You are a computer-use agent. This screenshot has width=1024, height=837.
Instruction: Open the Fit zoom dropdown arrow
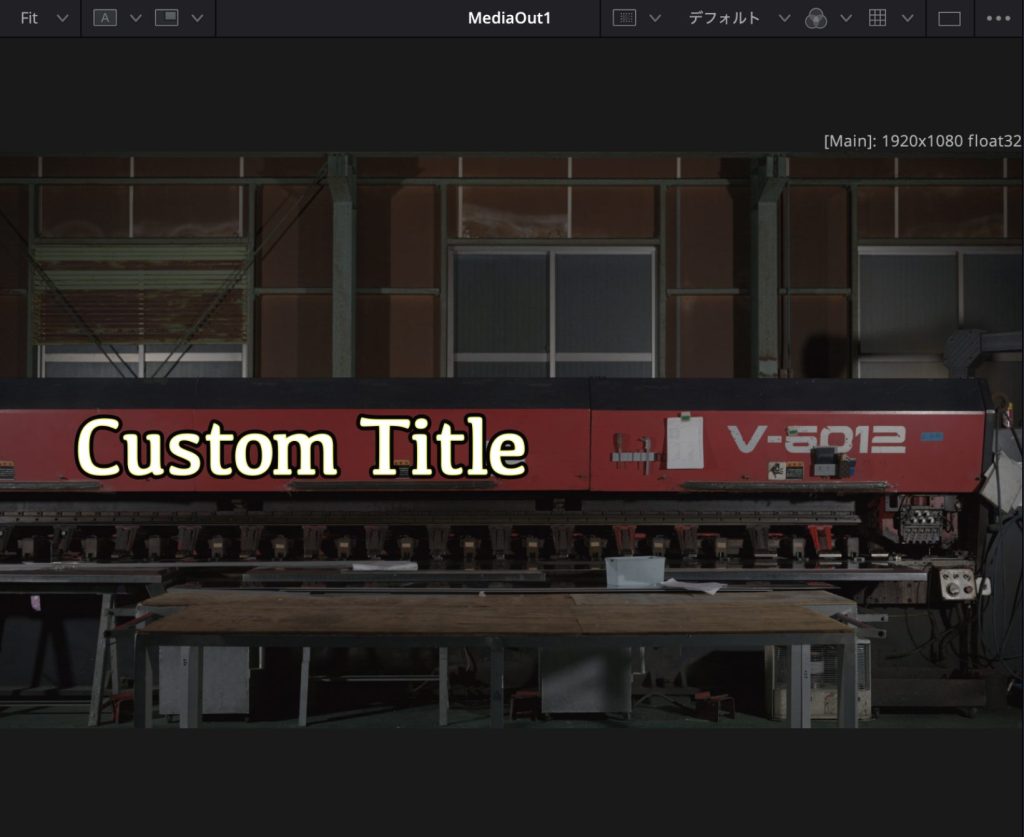pos(63,18)
